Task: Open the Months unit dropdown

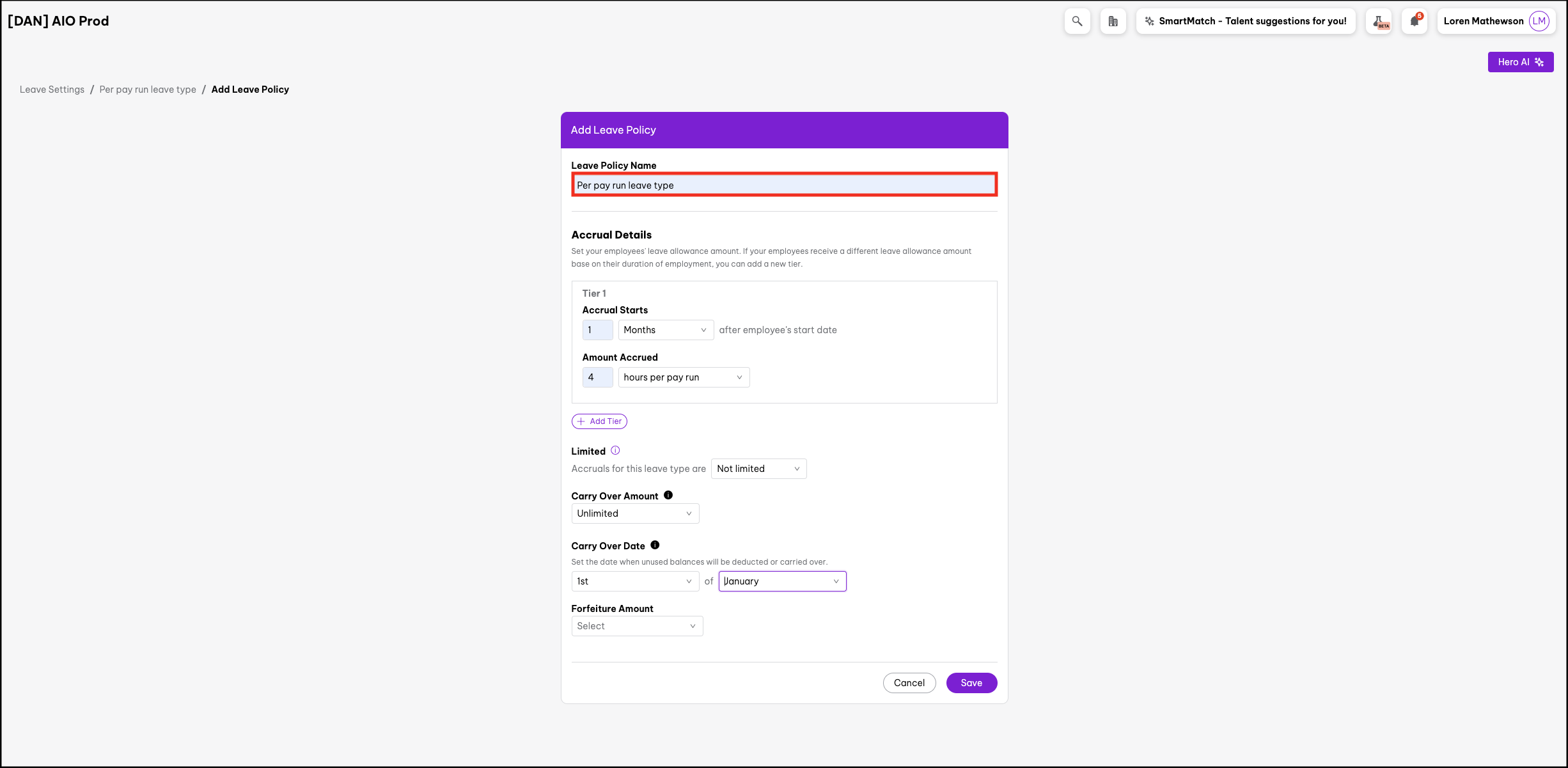Action: (x=665, y=330)
